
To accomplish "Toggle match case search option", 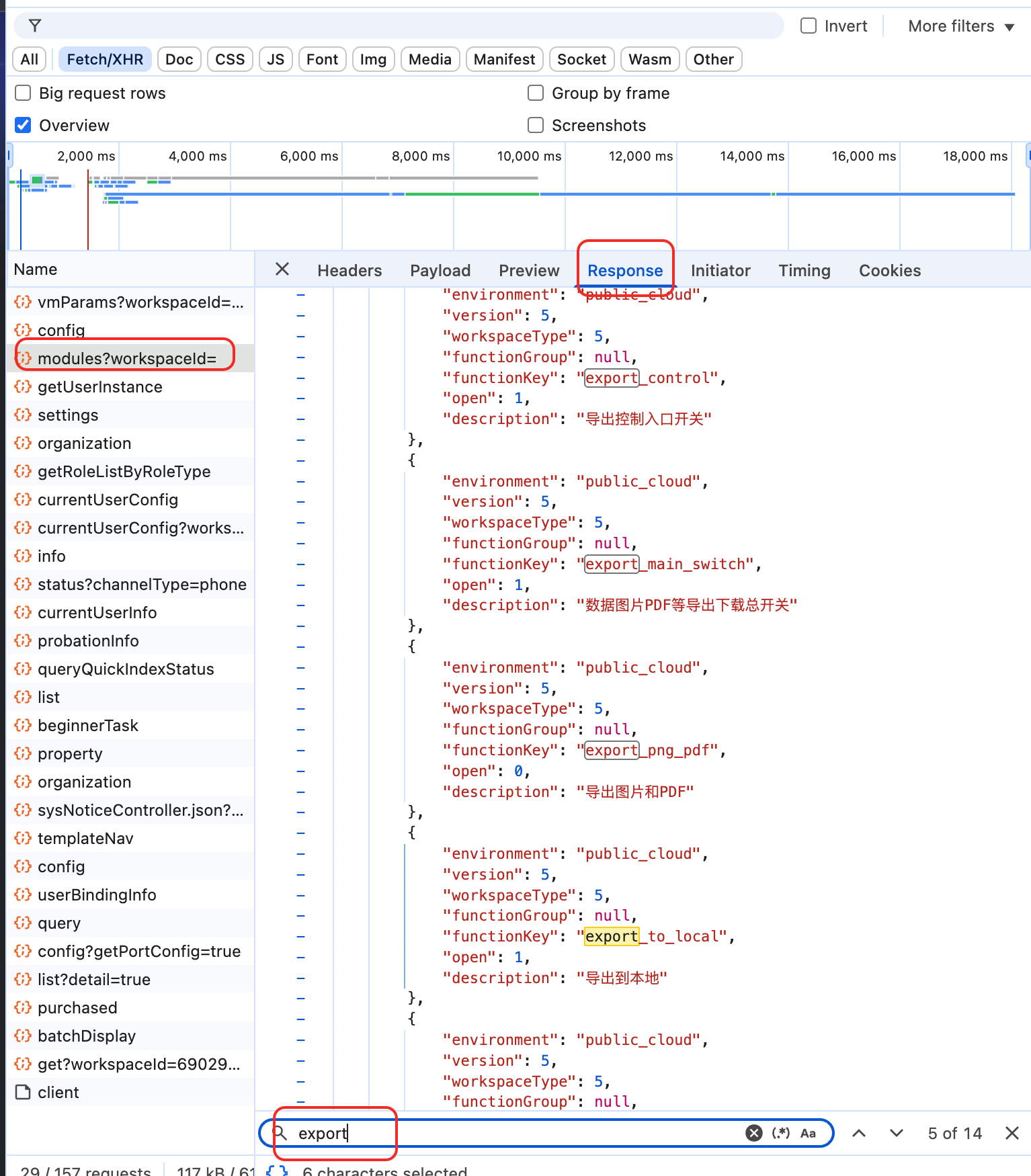I will (808, 1133).
